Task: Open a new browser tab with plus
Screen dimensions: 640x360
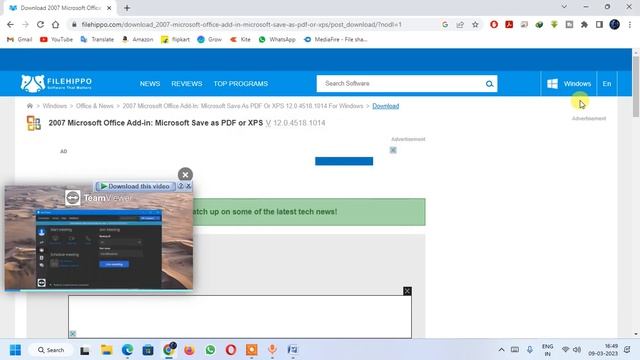Action: (x=127, y=8)
